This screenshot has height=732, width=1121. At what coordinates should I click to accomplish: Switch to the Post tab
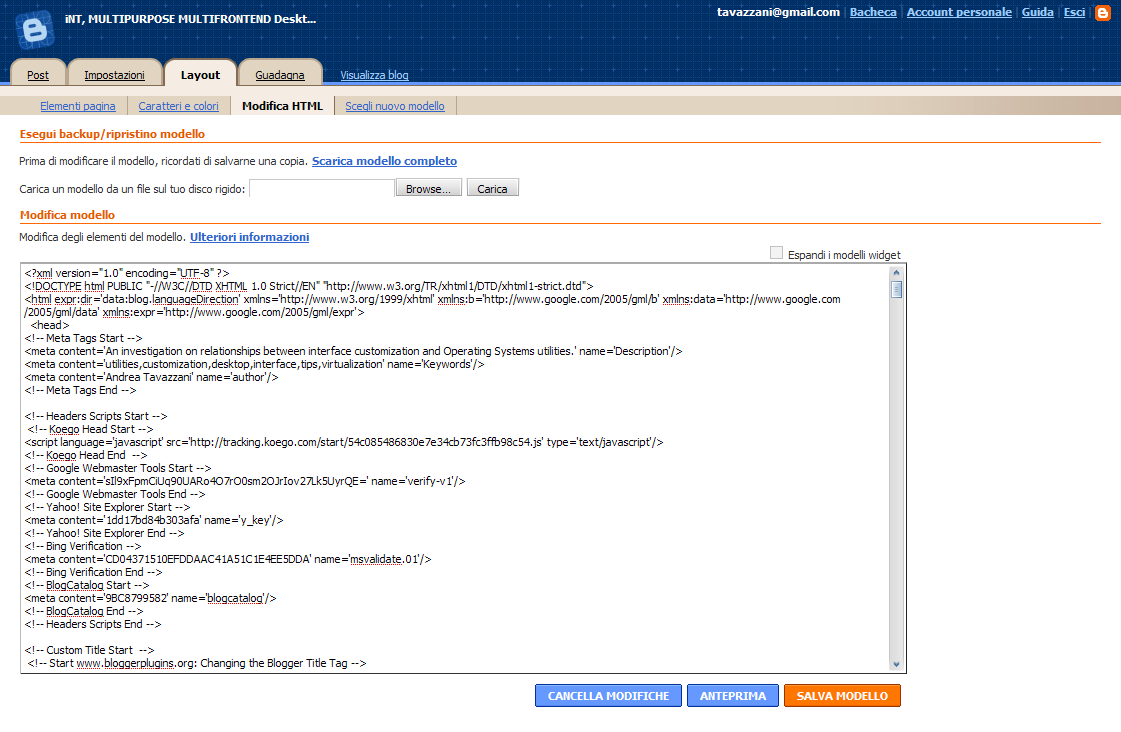tap(37, 74)
